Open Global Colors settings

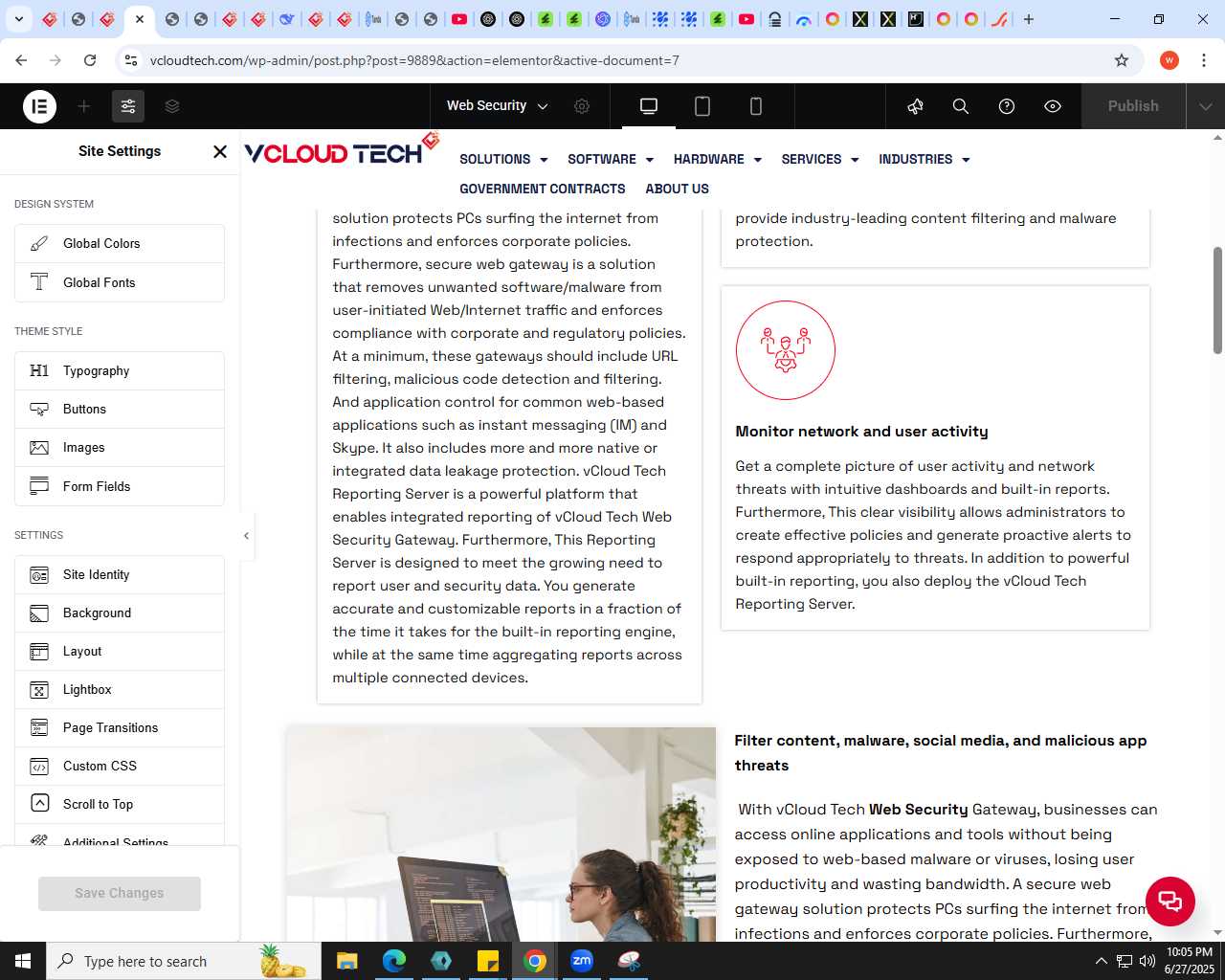tap(120, 244)
